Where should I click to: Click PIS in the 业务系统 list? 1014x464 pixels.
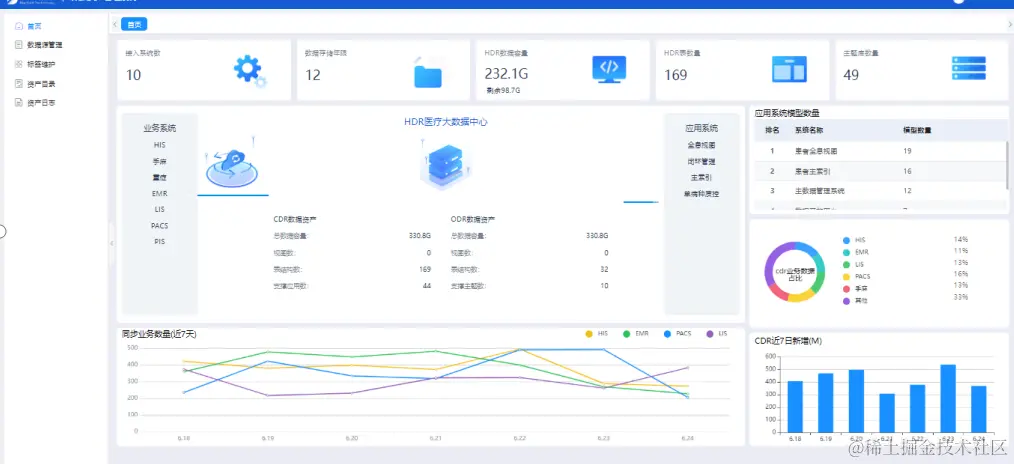(x=160, y=242)
